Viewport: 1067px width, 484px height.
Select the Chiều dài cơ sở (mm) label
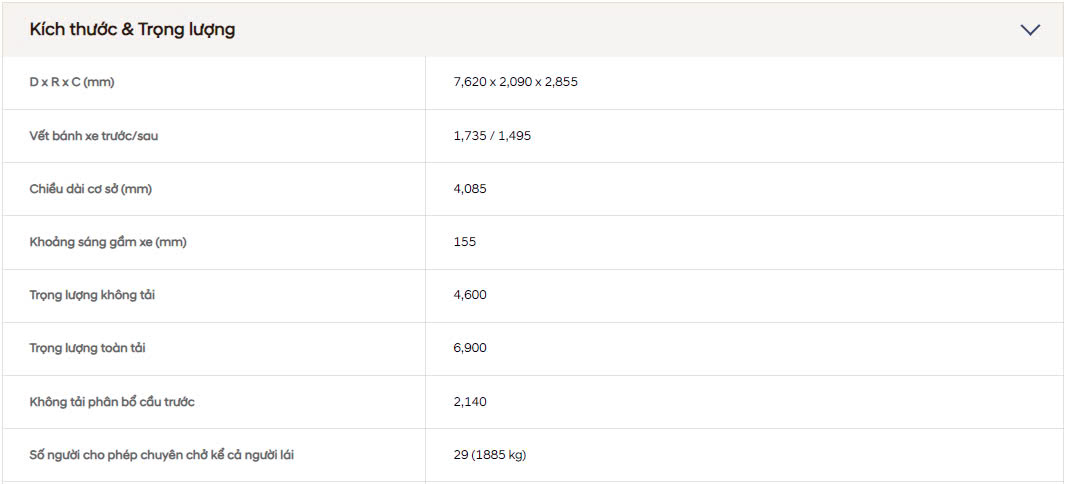(x=91, y=188)
